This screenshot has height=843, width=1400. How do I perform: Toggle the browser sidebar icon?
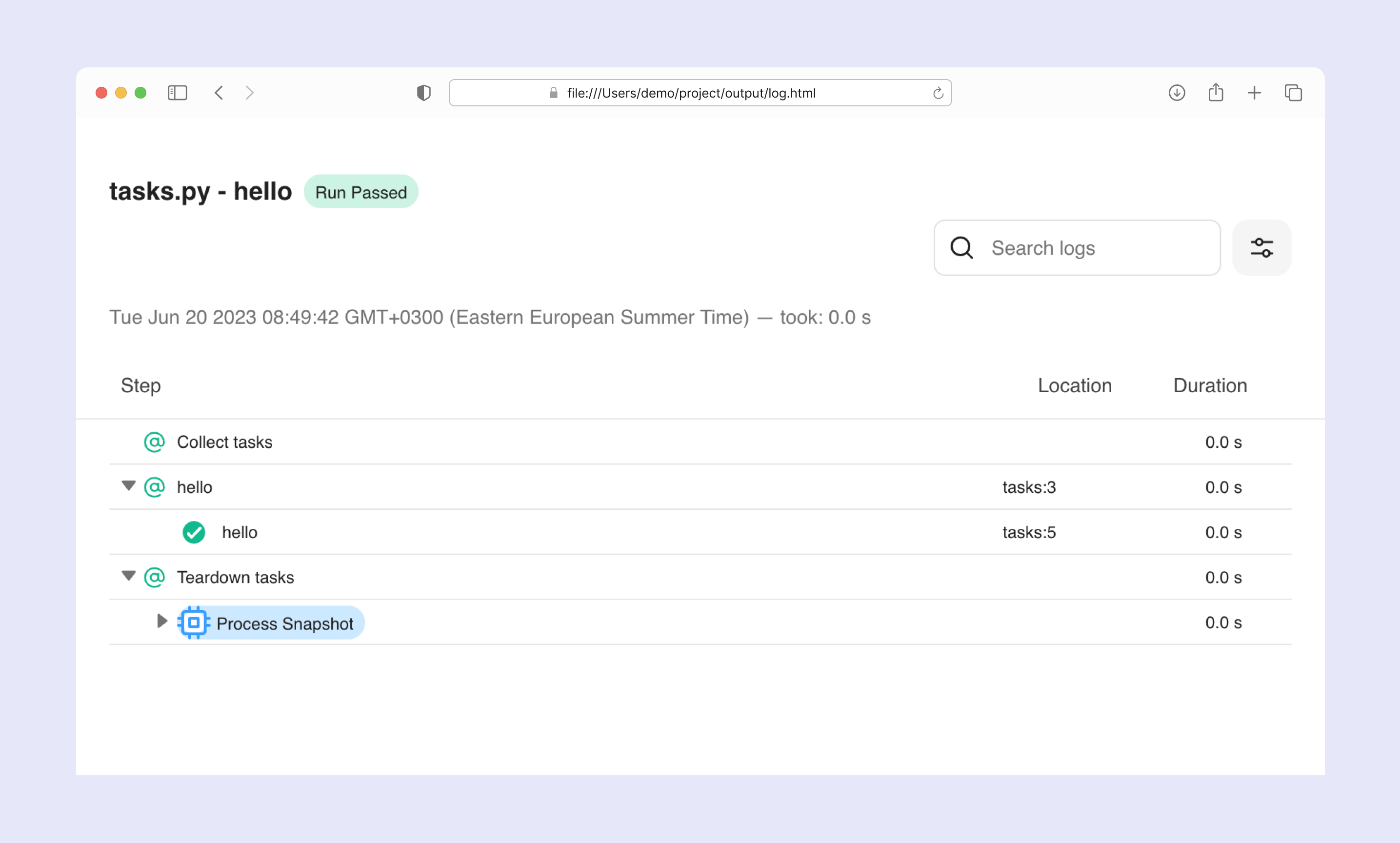click(x=177, y=93)
